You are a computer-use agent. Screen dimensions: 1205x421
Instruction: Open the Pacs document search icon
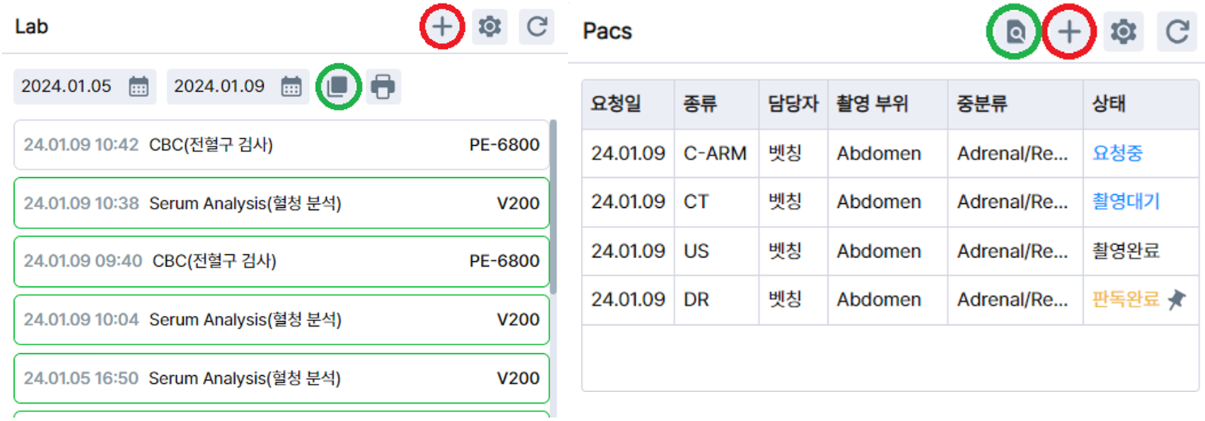pos(1016,32)
